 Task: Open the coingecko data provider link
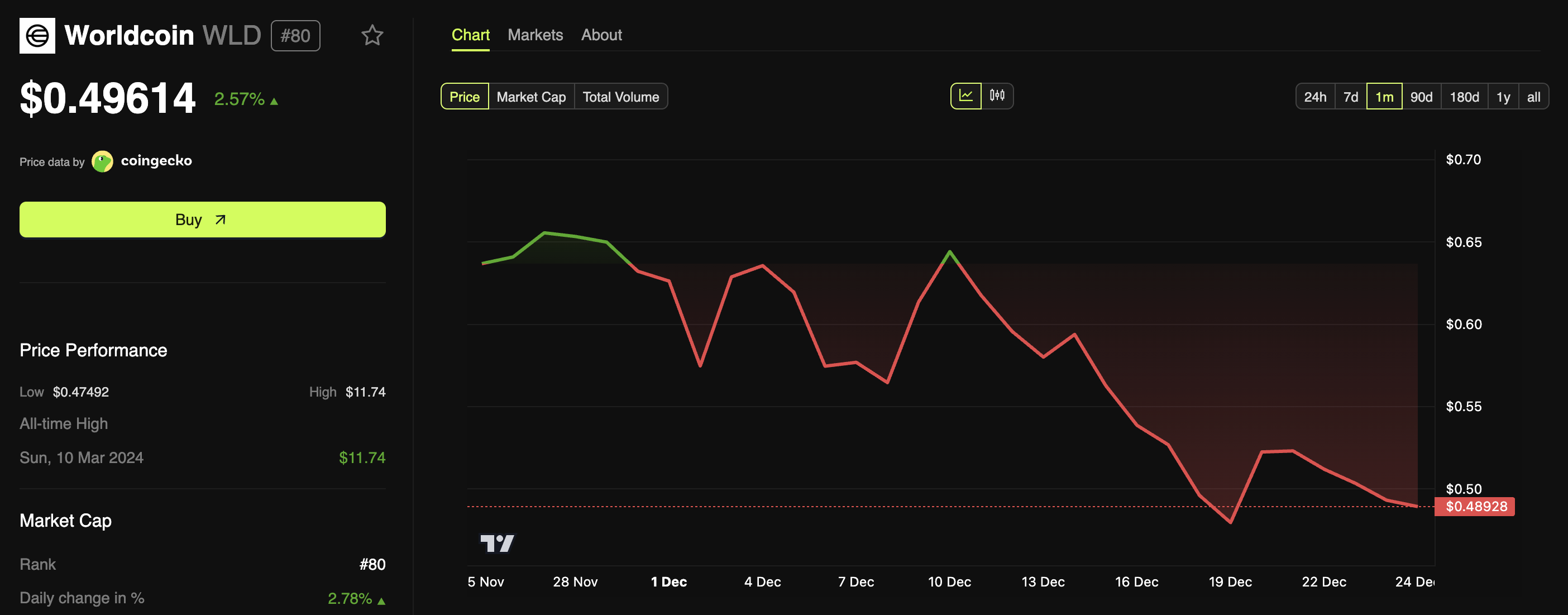[x=156, y=161]
